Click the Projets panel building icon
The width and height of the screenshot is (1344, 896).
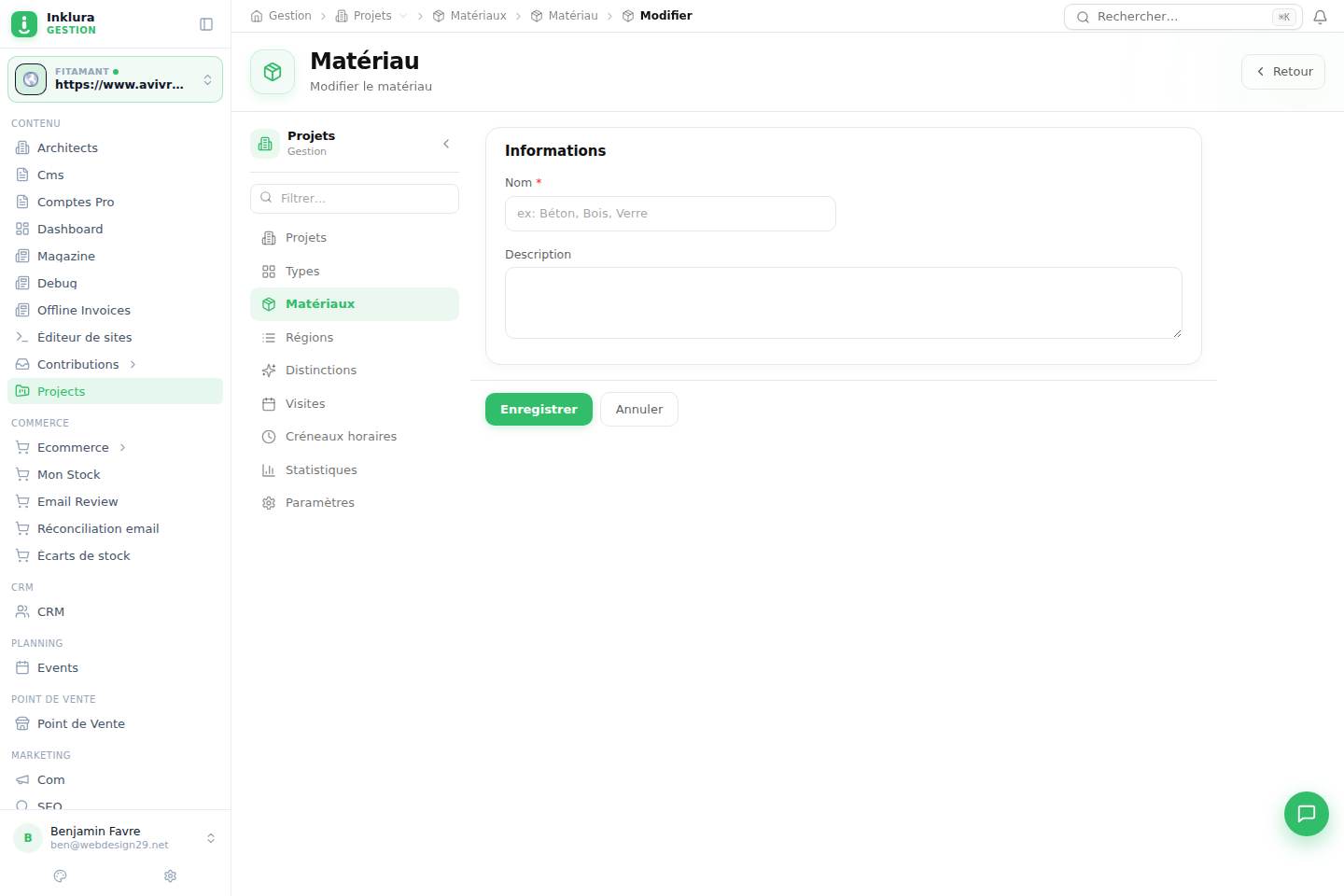(265, 144)
